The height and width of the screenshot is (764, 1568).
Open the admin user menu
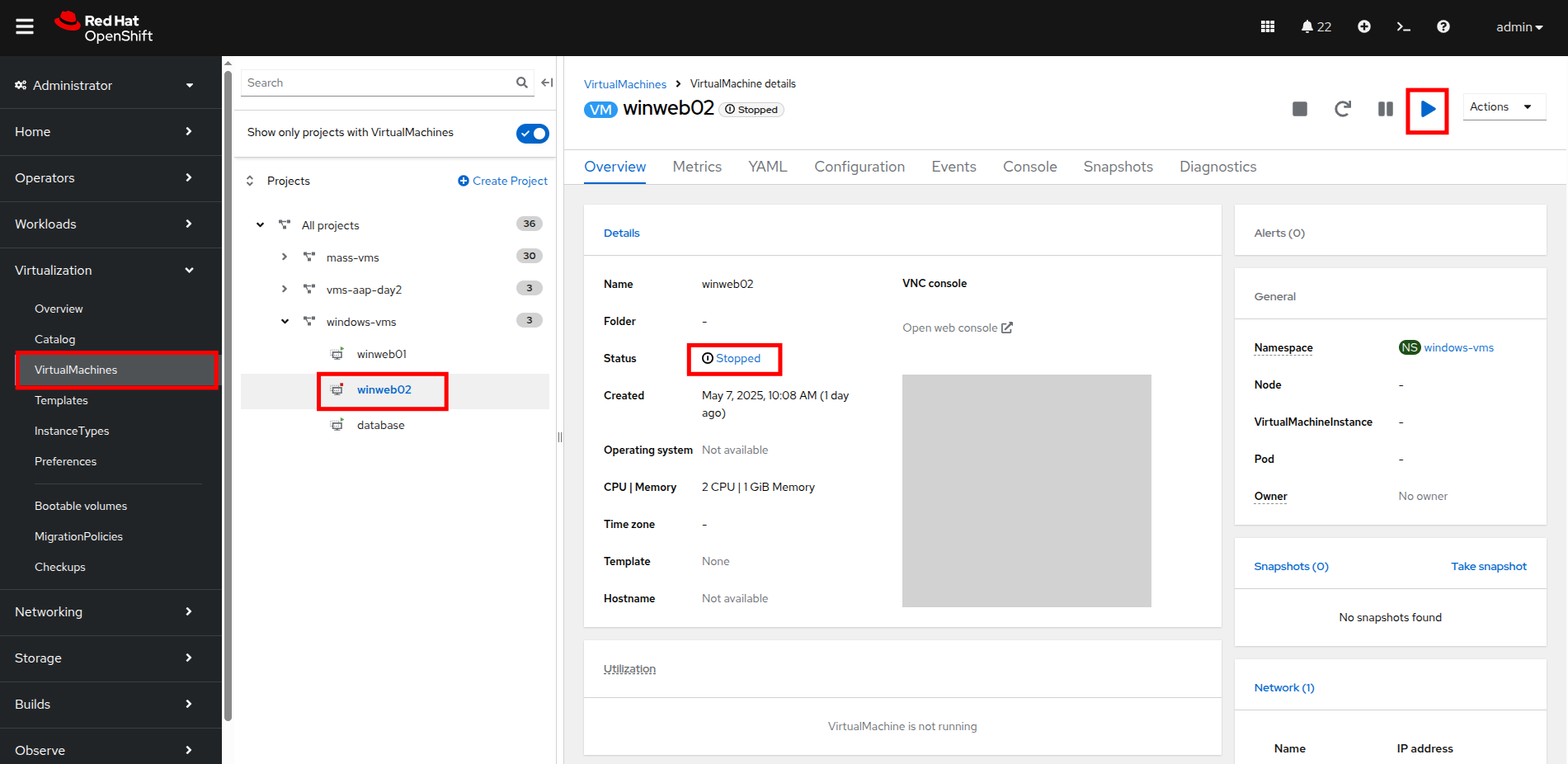pos(1519,27)
